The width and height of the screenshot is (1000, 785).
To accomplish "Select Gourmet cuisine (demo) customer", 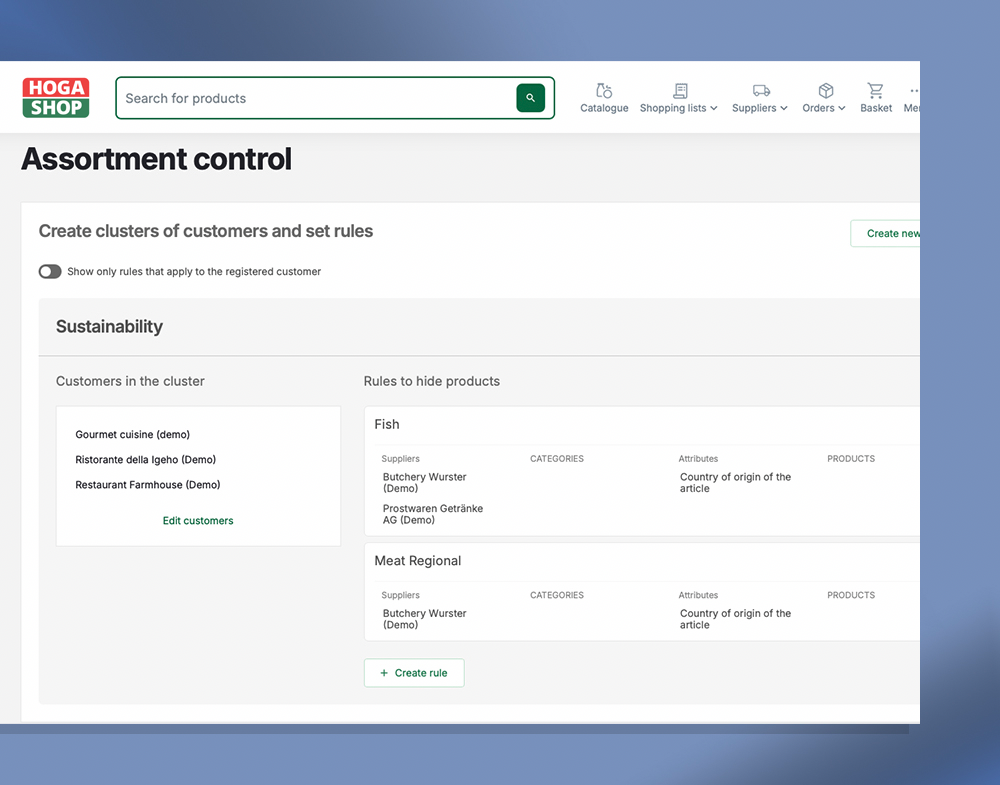I will point(132,435).
